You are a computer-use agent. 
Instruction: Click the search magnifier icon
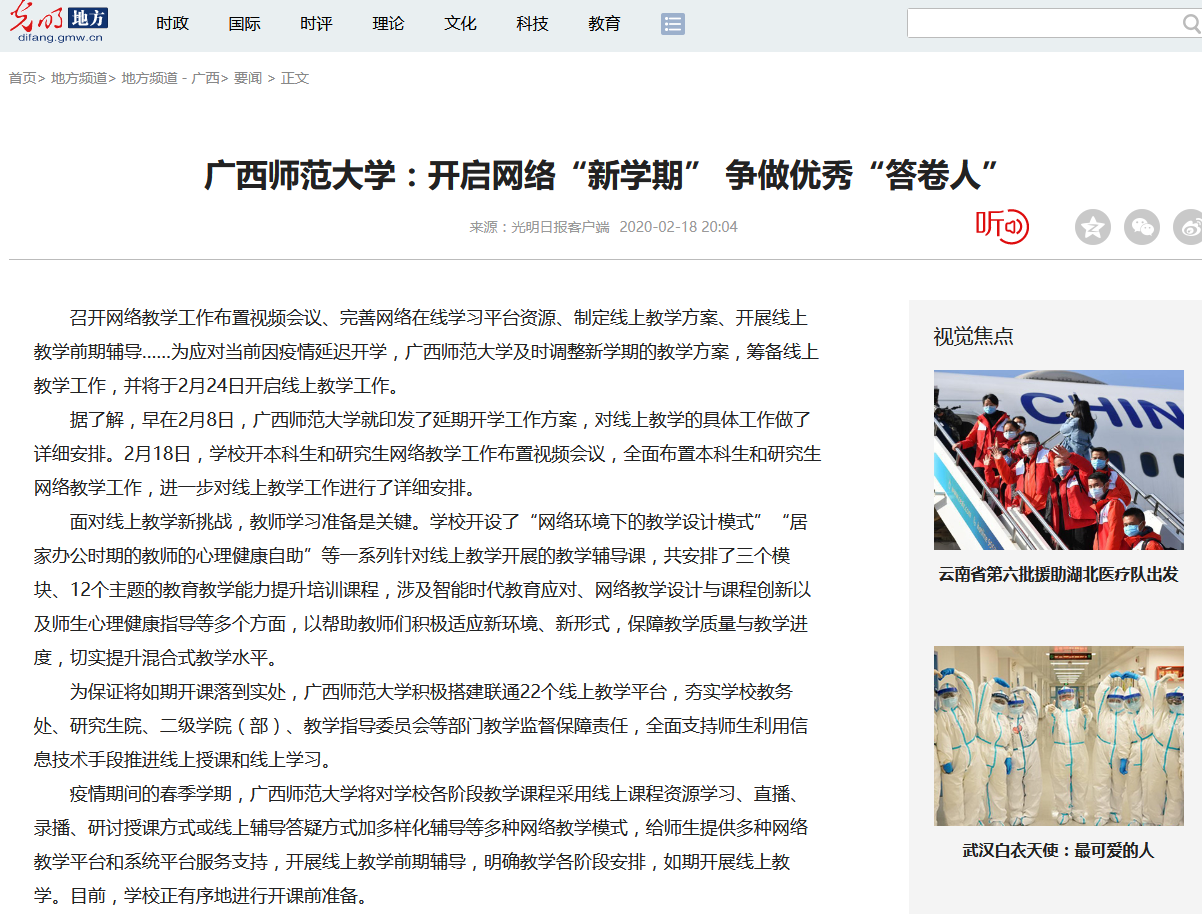(x=1191, y=24)
